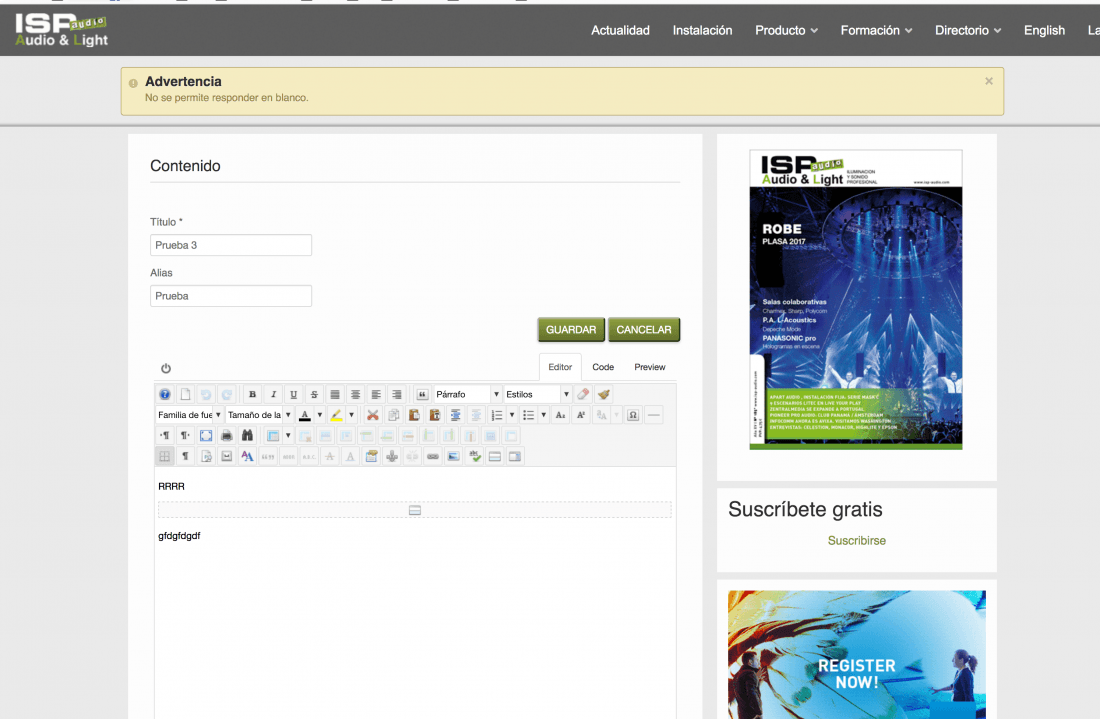Dismiss the Advertencia warning

point(988,81)
